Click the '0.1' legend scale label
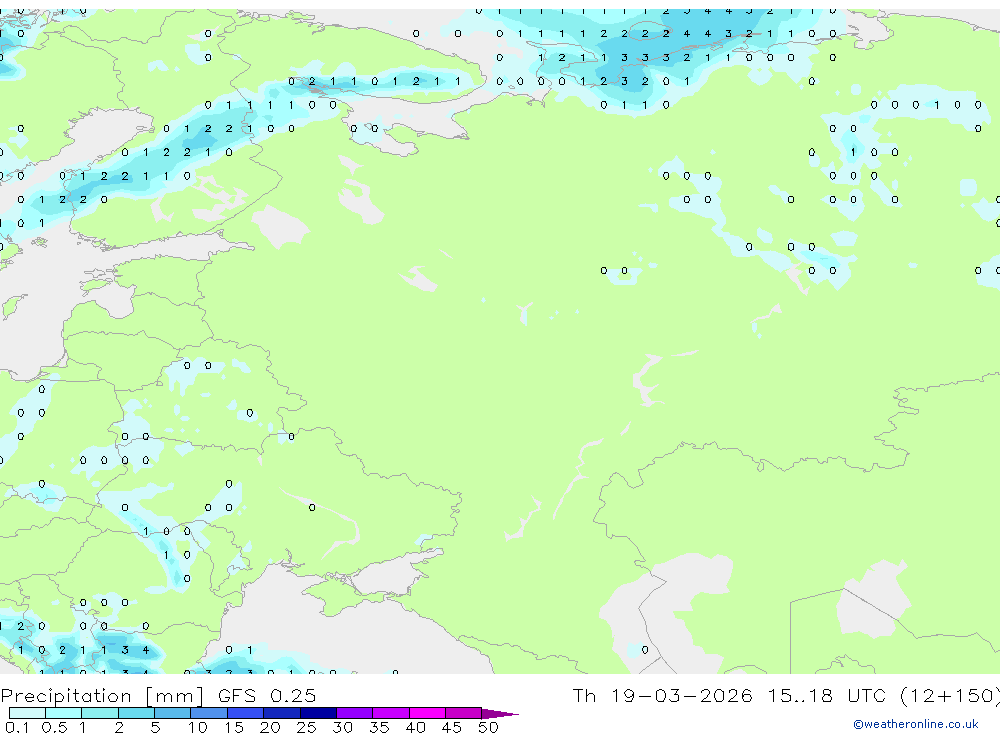Image resolution: width=1000 pixels, height=733 pixels. coord(17,727)
